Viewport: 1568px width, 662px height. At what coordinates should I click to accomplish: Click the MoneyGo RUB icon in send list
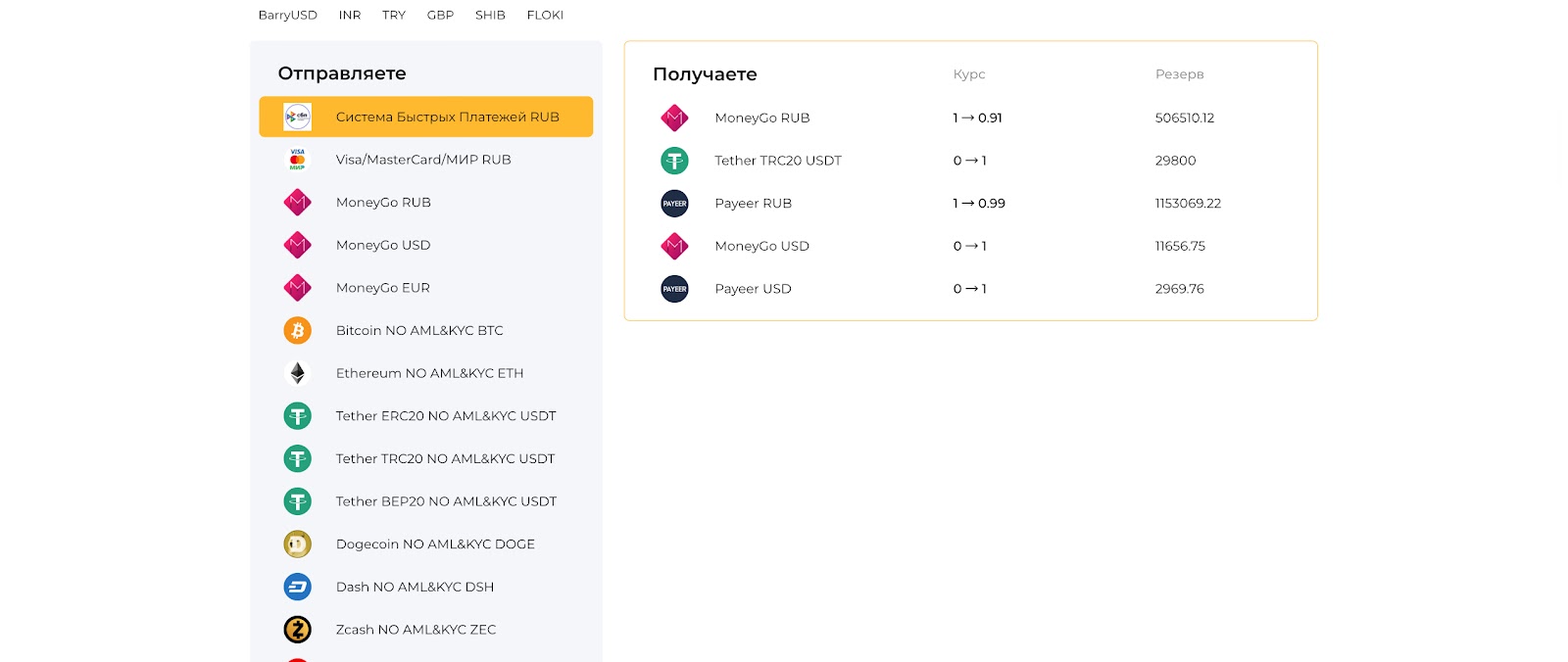coord(297,203)
